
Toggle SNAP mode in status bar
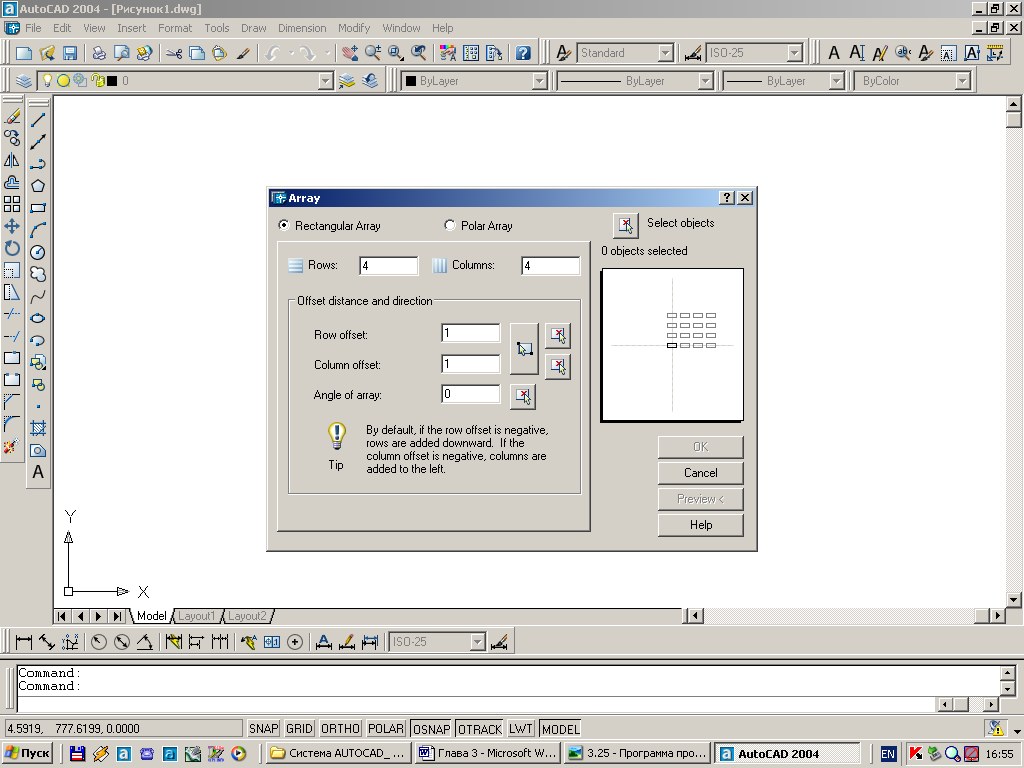pos(264,729)
